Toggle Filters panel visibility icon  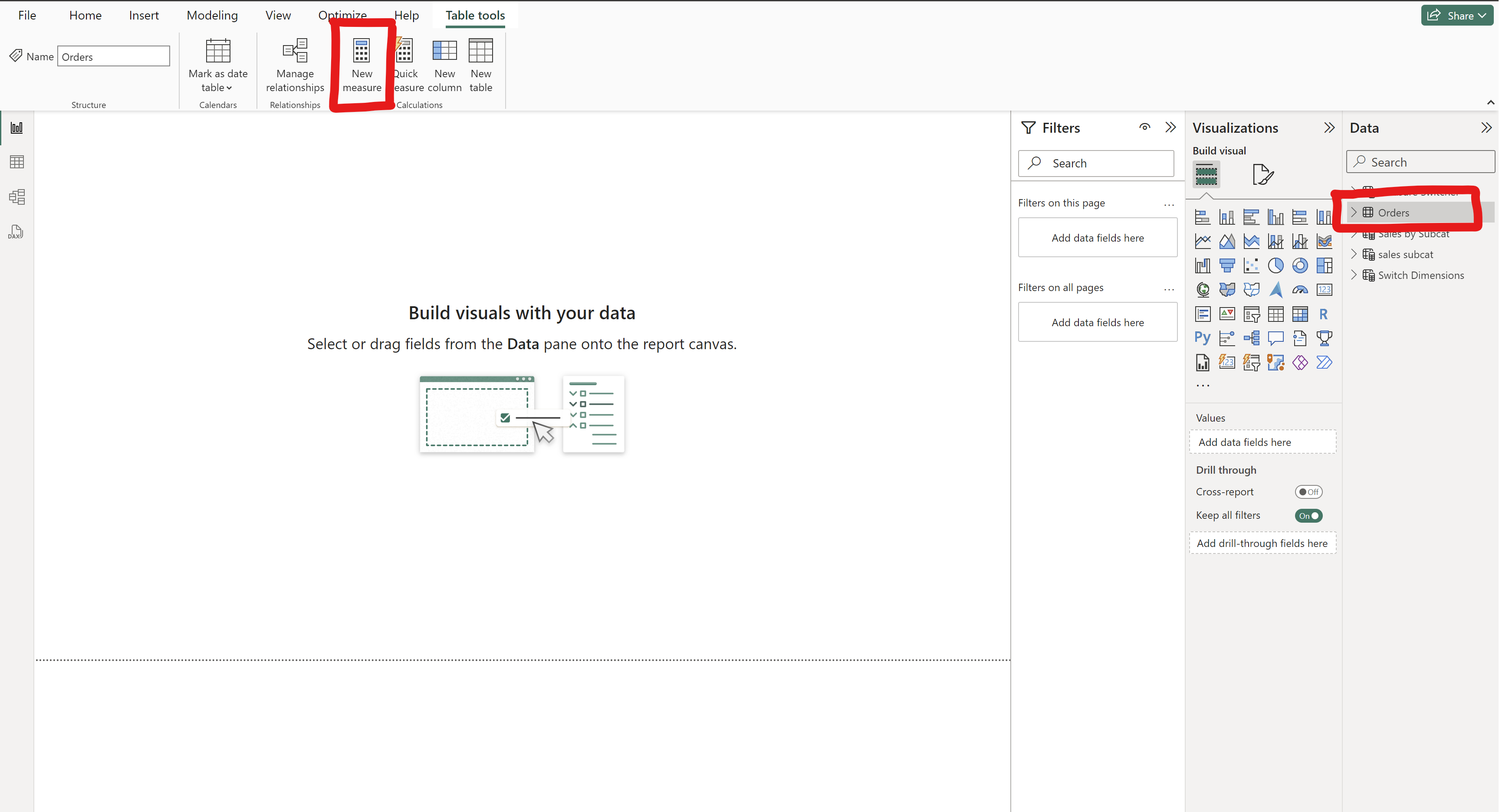[1143, 127]
